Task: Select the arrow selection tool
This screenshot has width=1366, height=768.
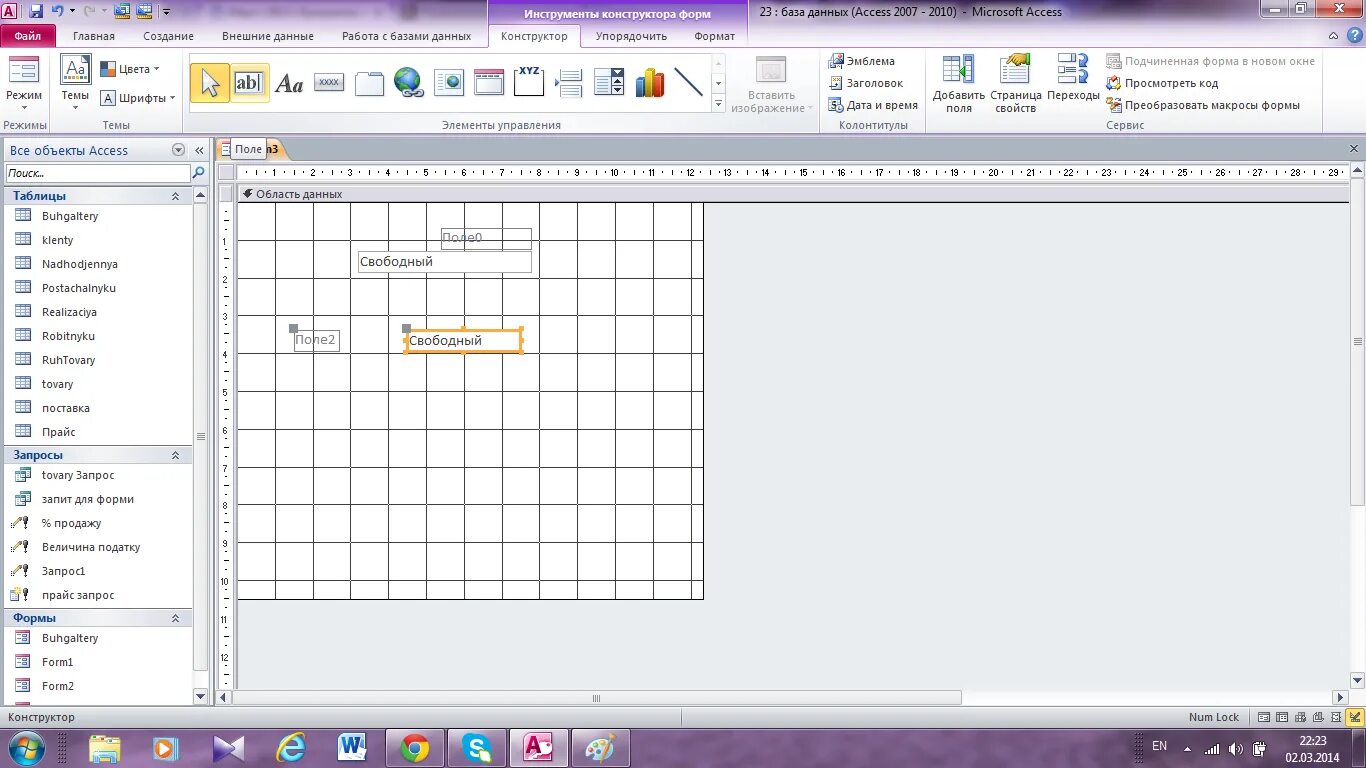Action: (209, 83)
